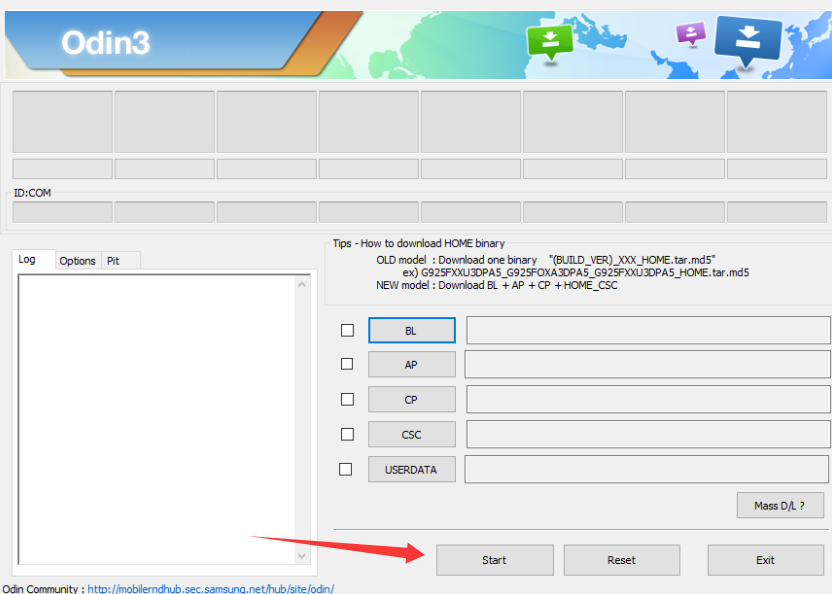This screenshot has height=594, width=832.
Task: Open the Pit tab
Action: pos(120,261)
